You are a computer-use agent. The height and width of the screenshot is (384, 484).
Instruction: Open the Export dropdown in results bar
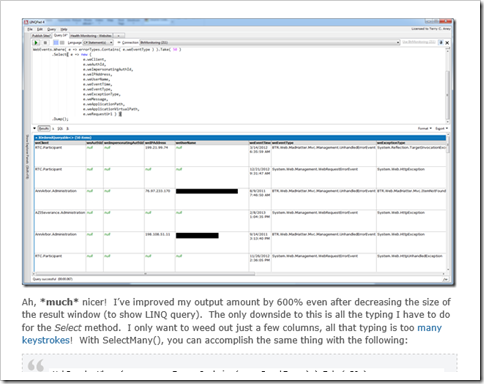441,129
